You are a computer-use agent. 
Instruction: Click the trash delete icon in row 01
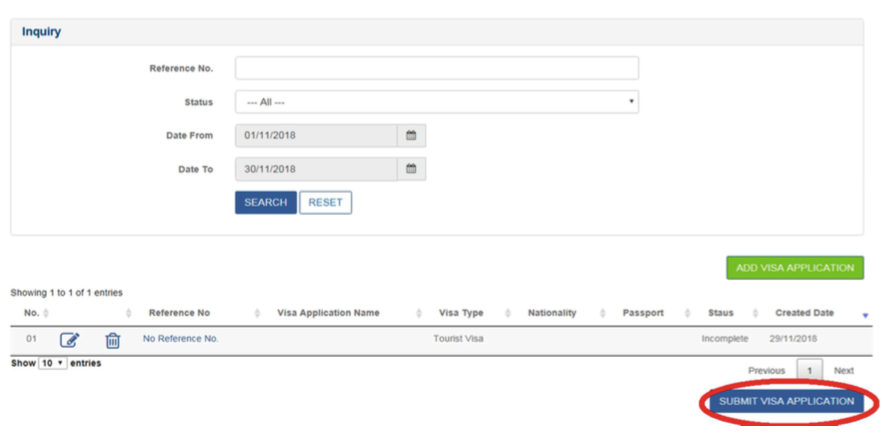coord(113,340)
